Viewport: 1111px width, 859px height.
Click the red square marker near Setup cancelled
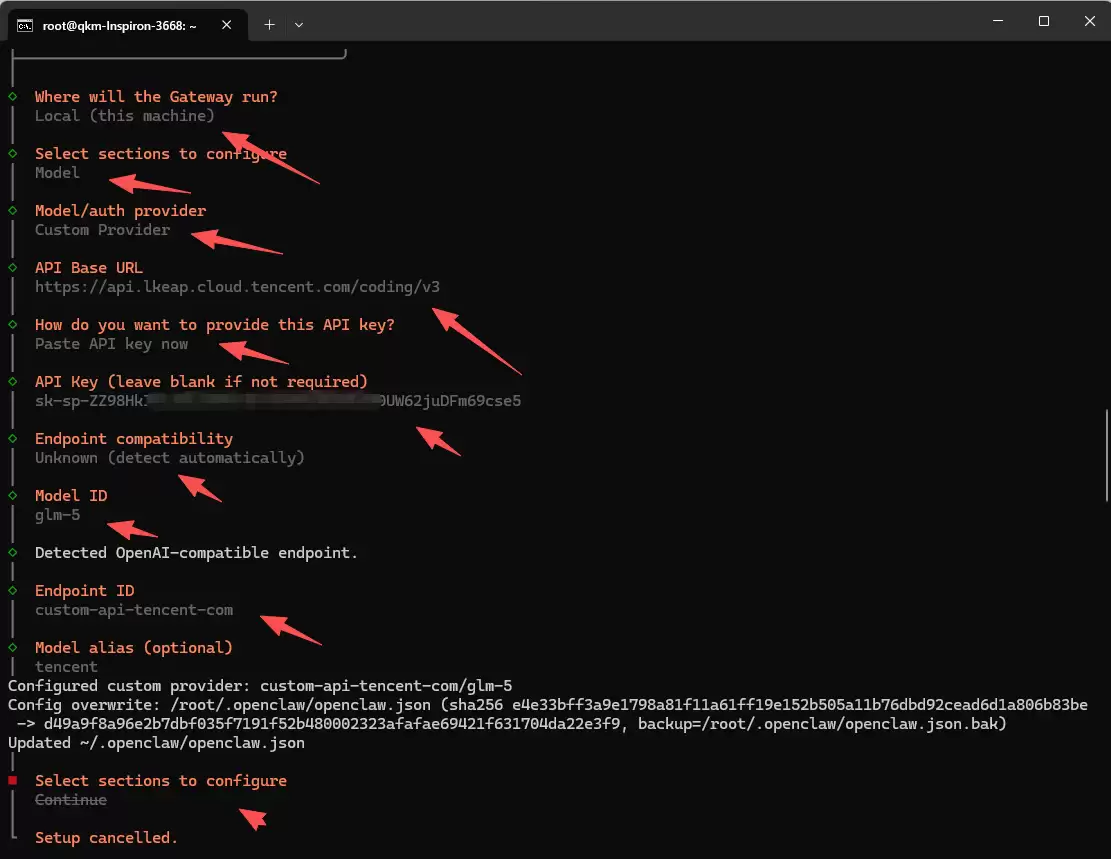[x=13, y=780]
